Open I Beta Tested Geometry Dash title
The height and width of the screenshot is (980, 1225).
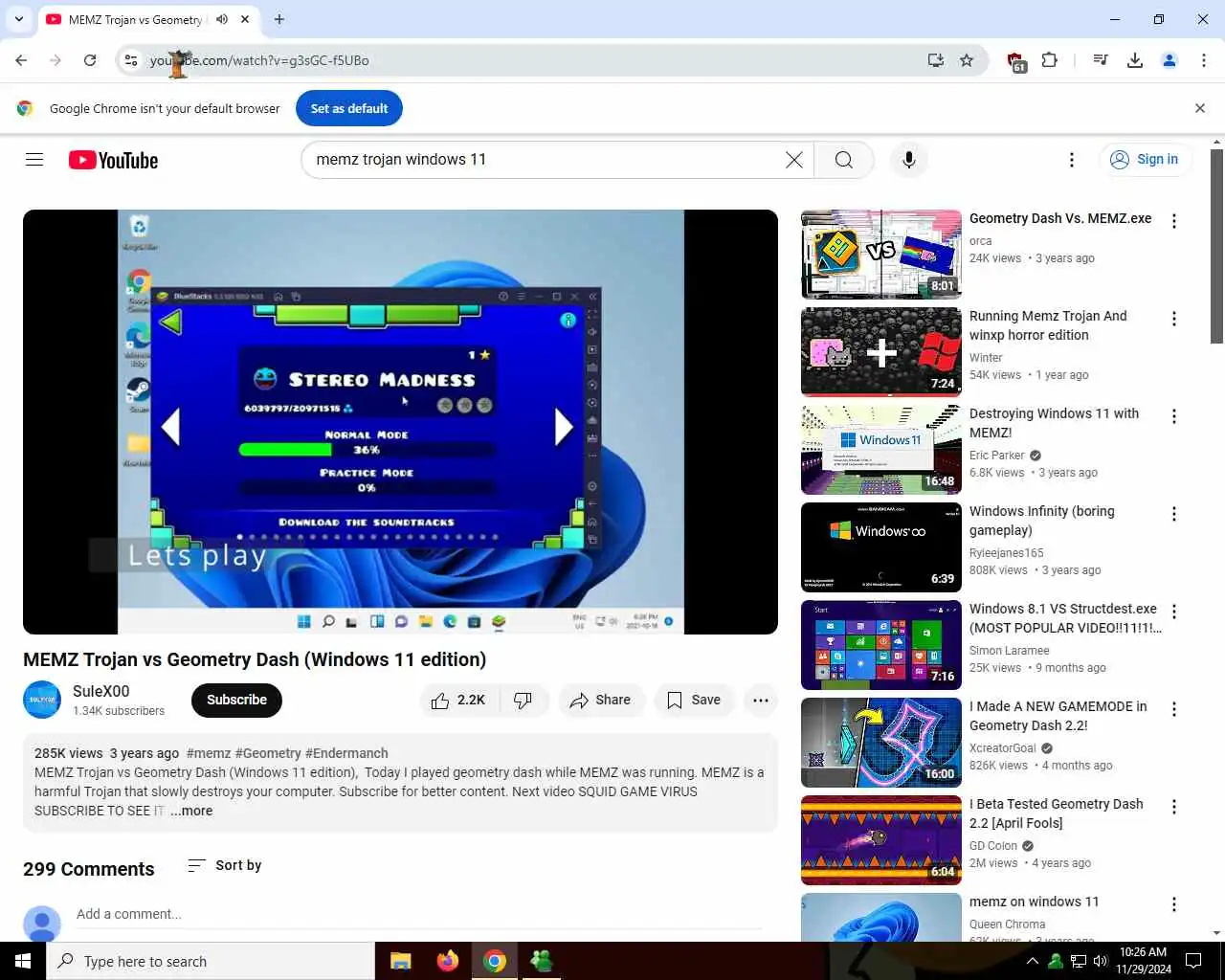coord(1056,813)
